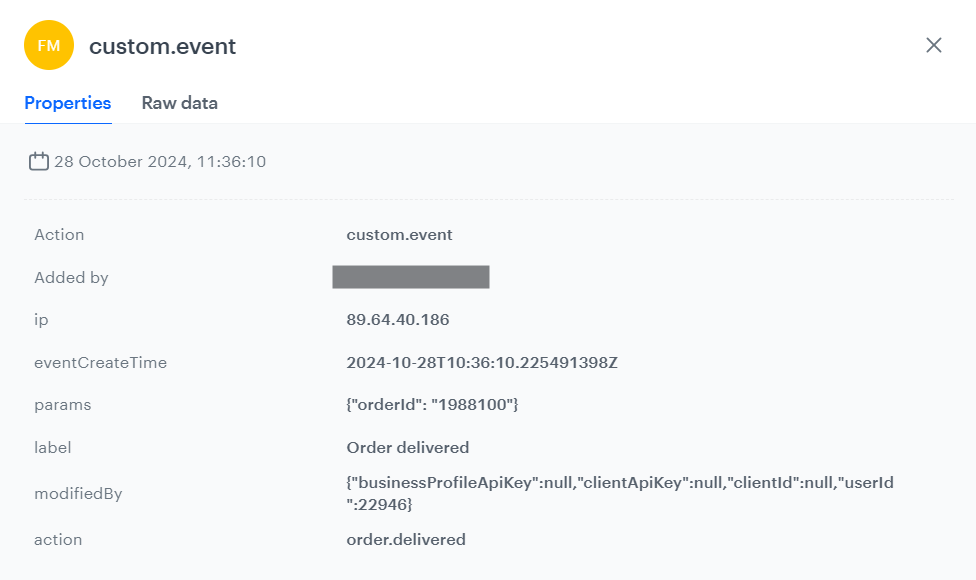Viewport: 976px width, 580px height.
Task: Close the custom.event details panel
Action: click(933, 45)
